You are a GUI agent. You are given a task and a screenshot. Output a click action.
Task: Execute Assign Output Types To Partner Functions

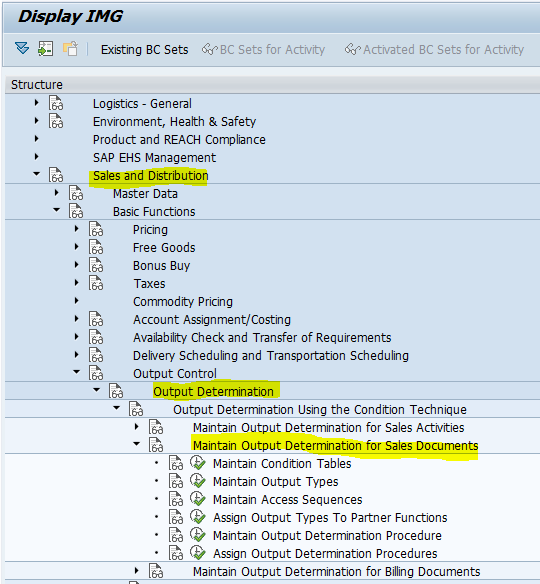click(x=198, y=517)
